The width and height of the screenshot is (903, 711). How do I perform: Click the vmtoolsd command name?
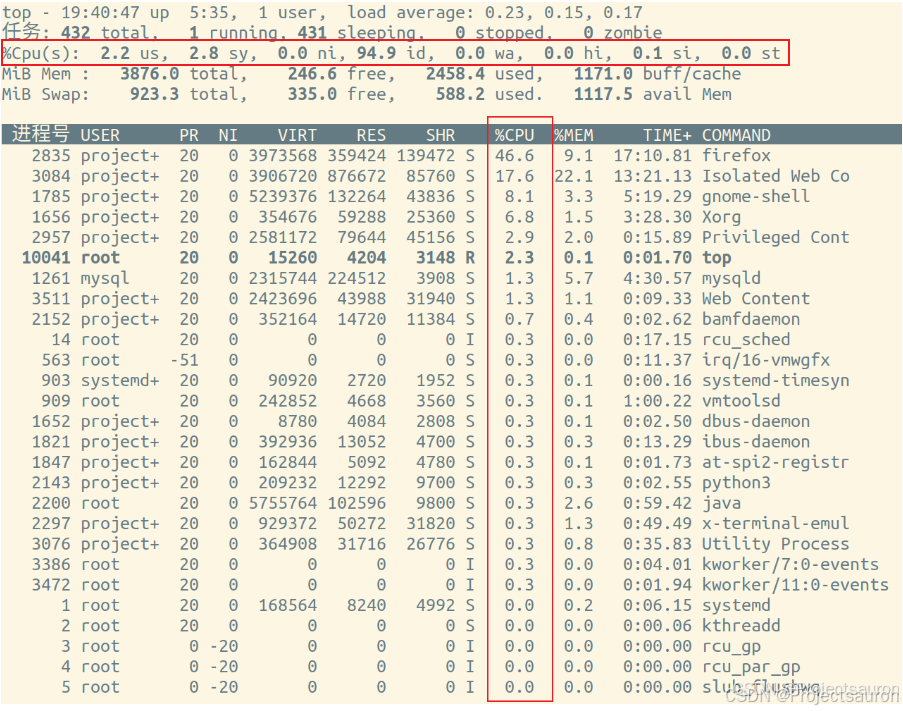tap(741, 401)
